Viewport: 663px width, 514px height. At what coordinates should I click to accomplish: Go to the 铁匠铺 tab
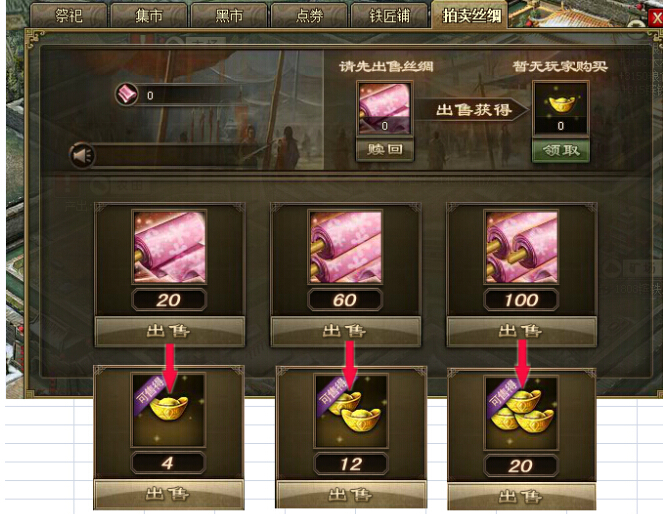pyautogui.click(x=389, y=16)
